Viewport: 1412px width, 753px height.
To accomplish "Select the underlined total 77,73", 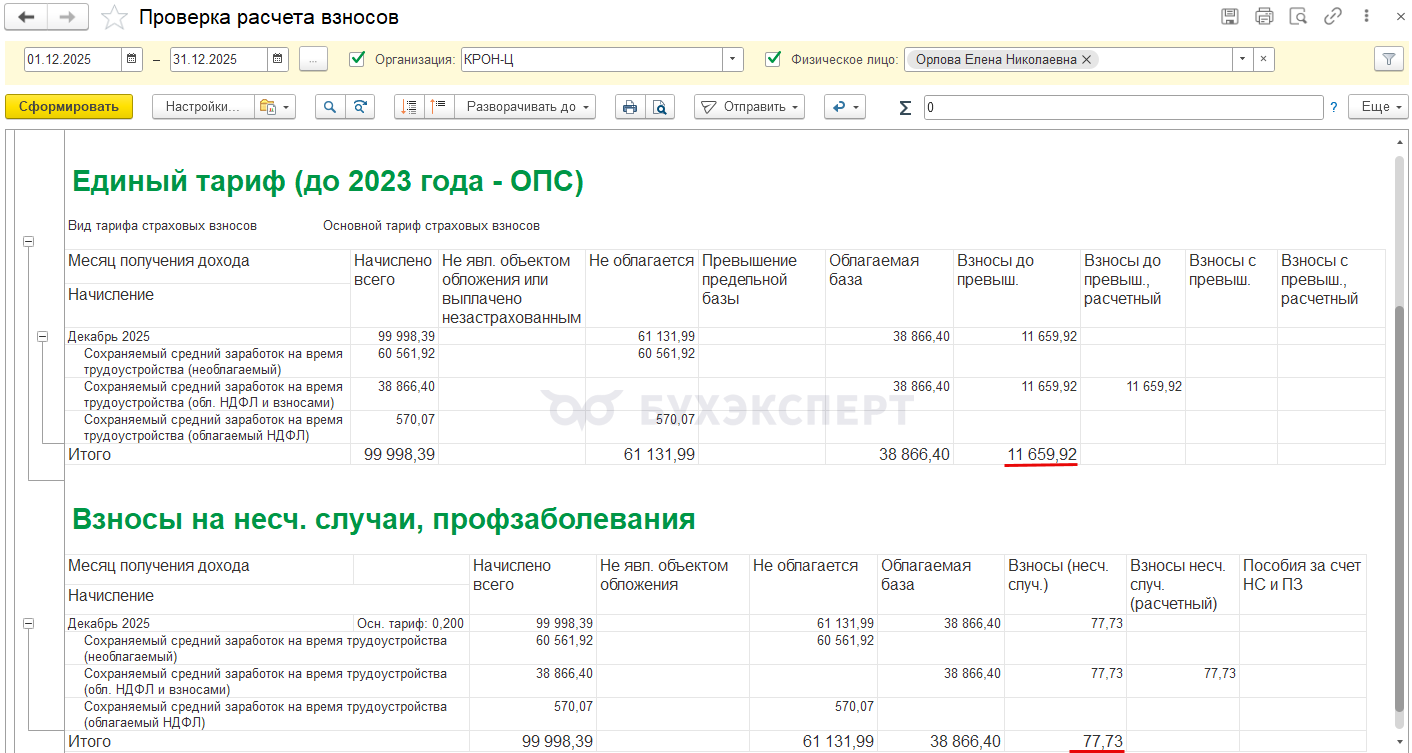I will [x=1102, y=742].
